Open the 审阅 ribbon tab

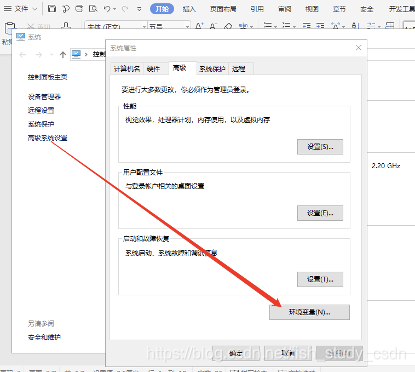pos(284,9)
